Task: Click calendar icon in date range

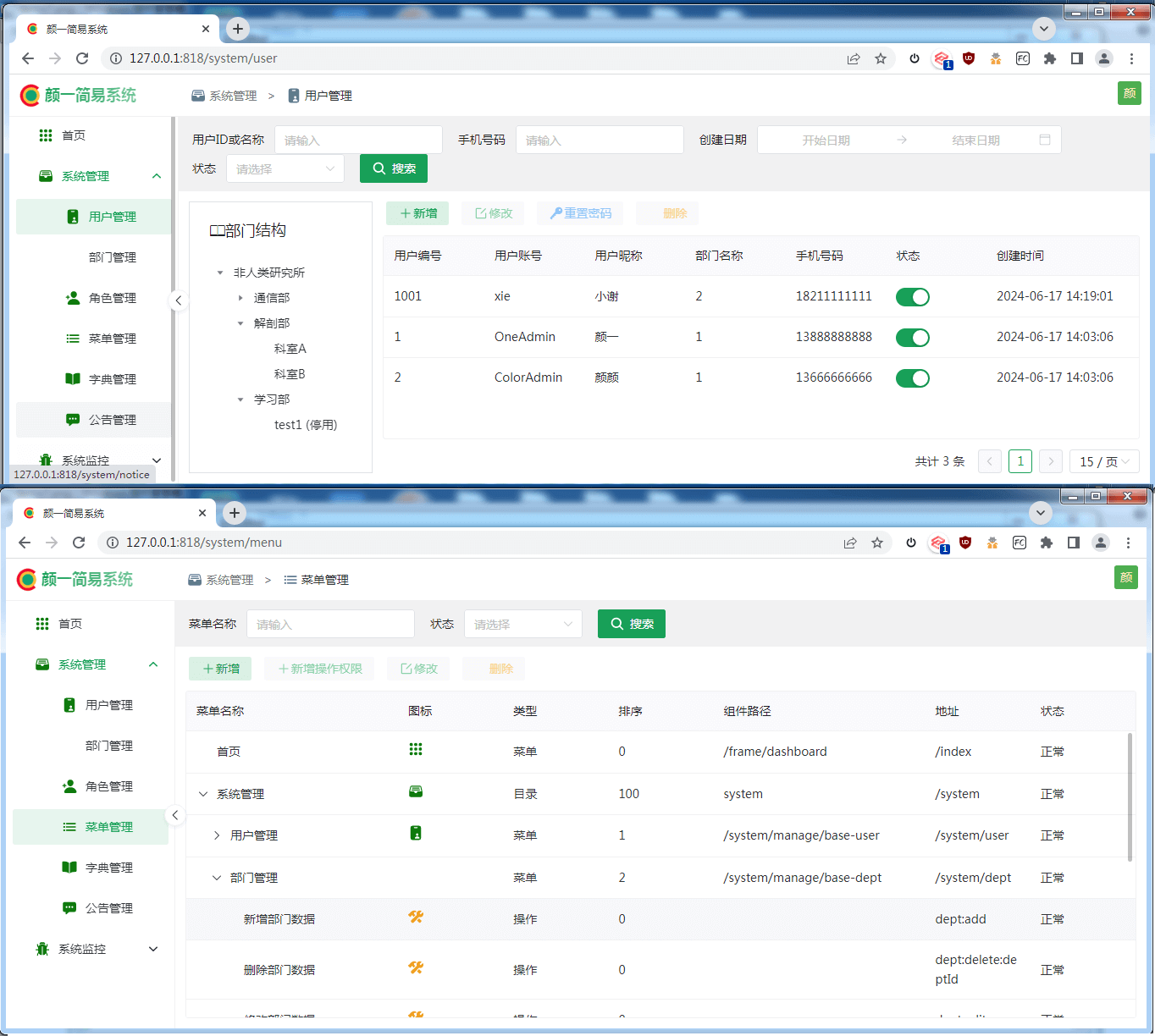Action: coord(1045,140)
